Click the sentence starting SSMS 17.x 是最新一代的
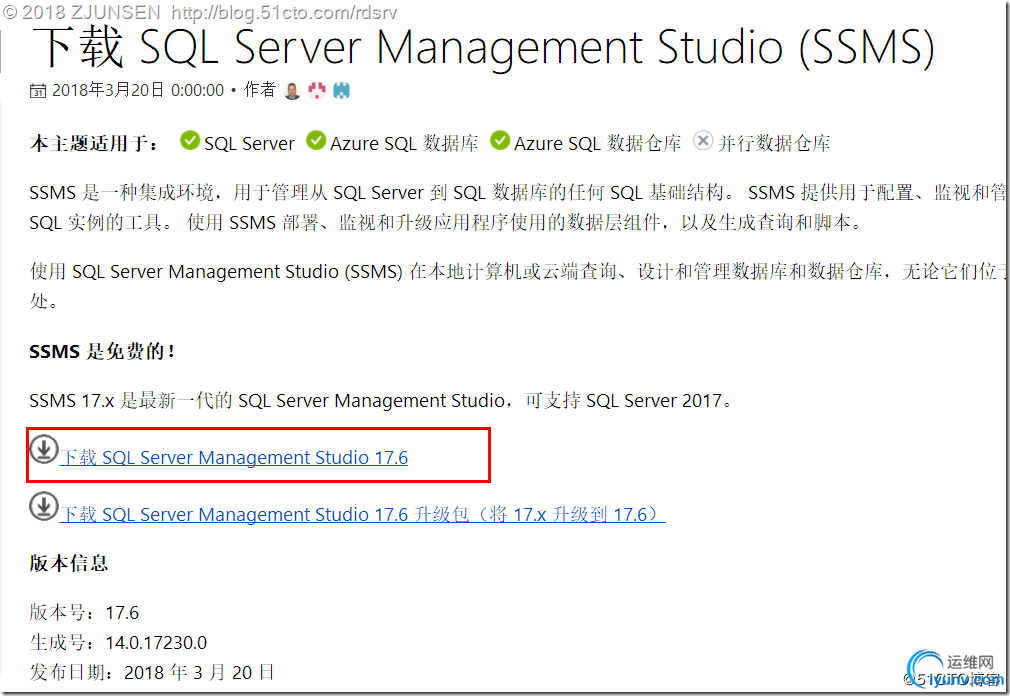 coord(381,400)
